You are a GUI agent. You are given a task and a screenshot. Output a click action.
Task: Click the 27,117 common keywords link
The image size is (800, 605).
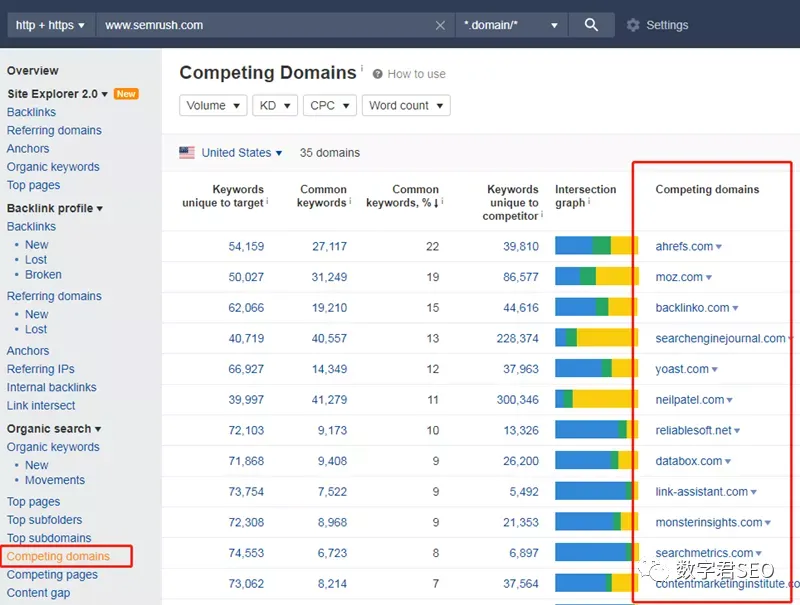click(x=329, y=246)
